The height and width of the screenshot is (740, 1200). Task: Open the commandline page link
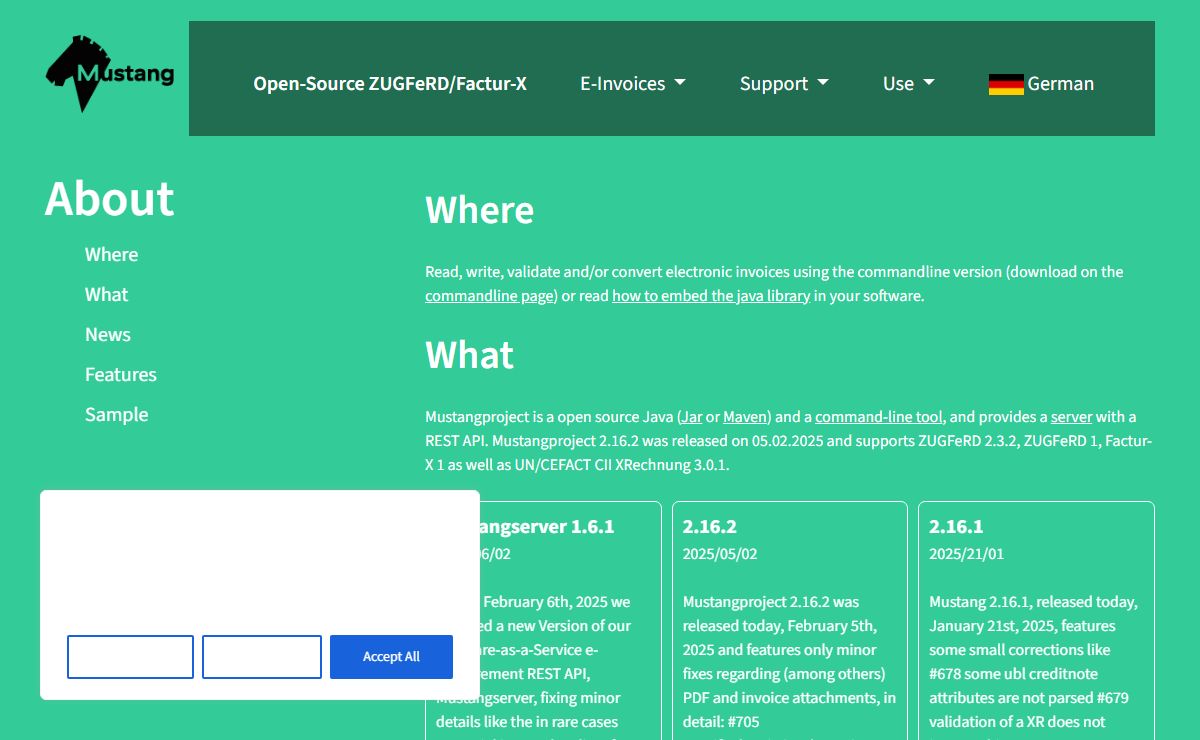489,296
